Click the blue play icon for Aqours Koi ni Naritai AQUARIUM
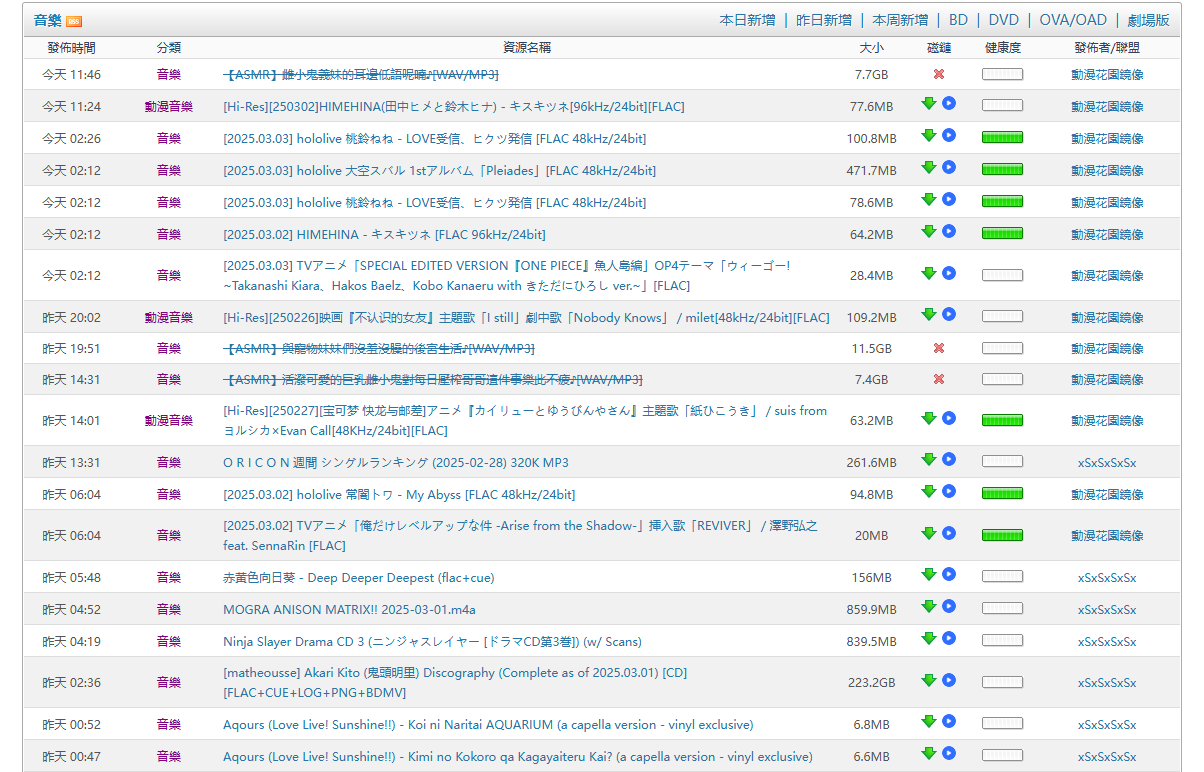Viewport: 1204px width, 772px height. (949, 722)
